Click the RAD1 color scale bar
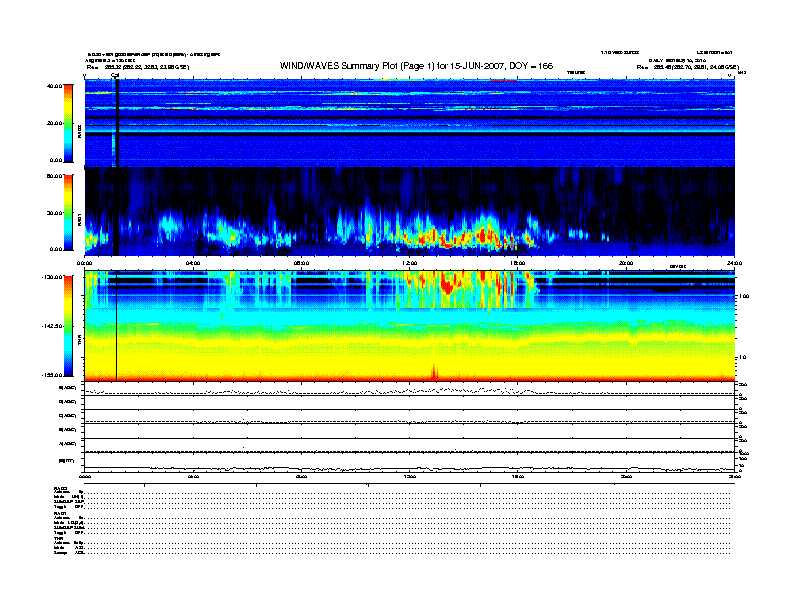Viewport: 792px width, 612px height. (68, 212)
